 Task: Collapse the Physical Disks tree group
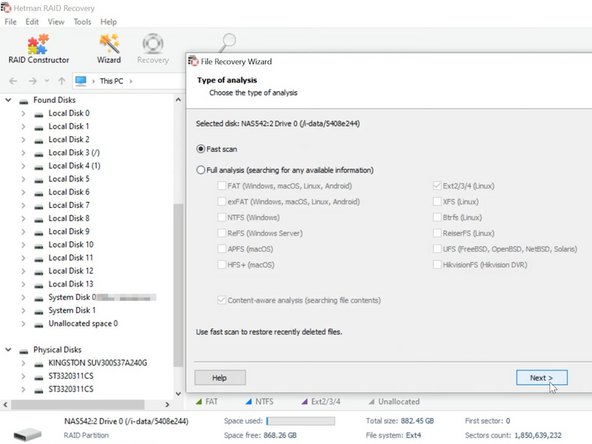[x=8, y=350]
